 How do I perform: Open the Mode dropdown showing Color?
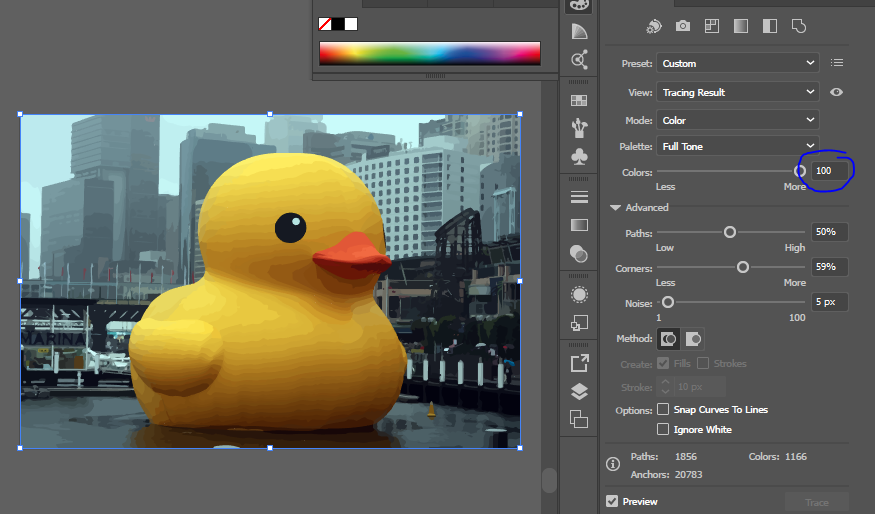pyautogui.click(x=738, y=120)
